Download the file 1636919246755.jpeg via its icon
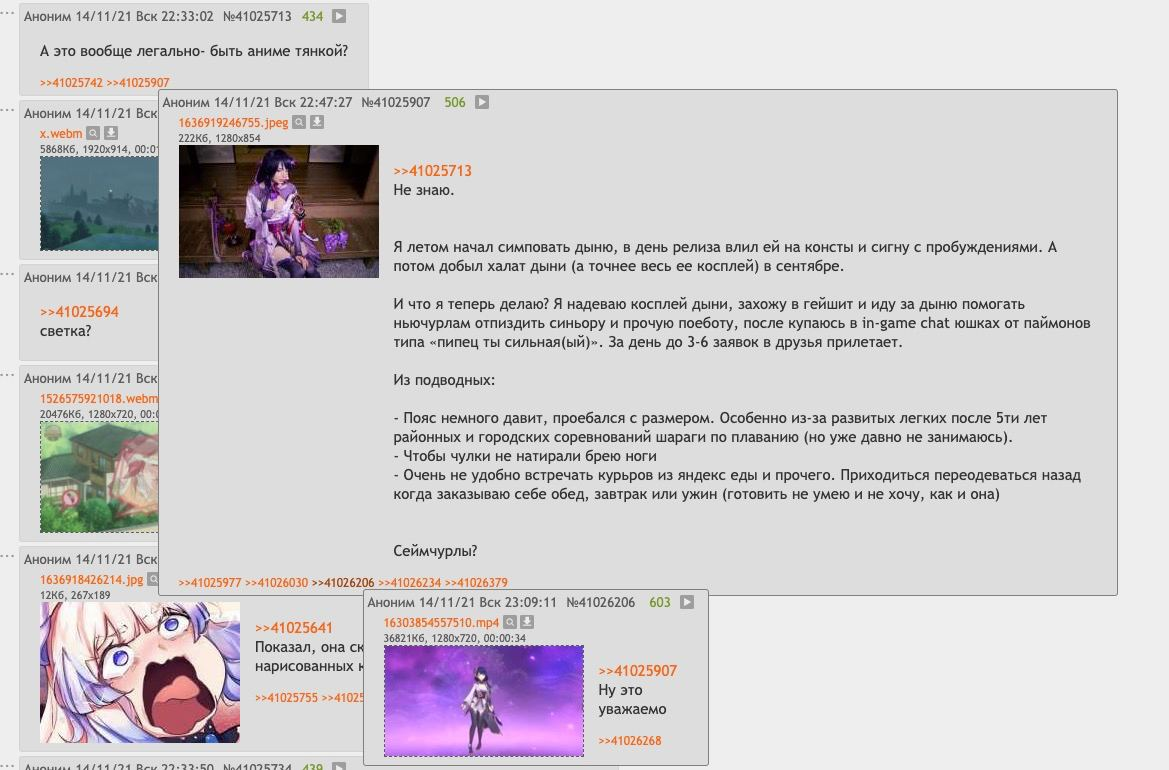This screenshot has width=1169, height=770. (x=317, y=122)
